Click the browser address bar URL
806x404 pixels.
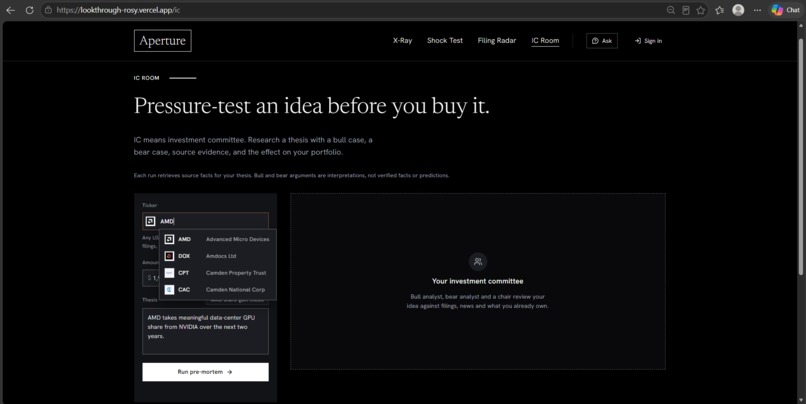(118, 10)
